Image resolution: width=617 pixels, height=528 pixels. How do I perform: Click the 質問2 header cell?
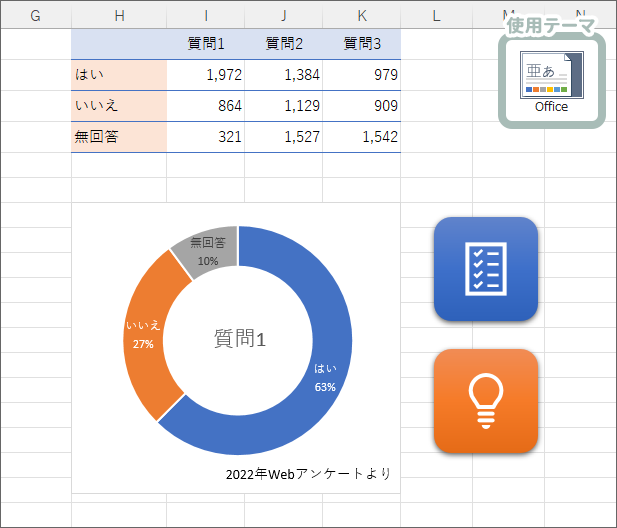pyautogui.click(x=283, y=44)
